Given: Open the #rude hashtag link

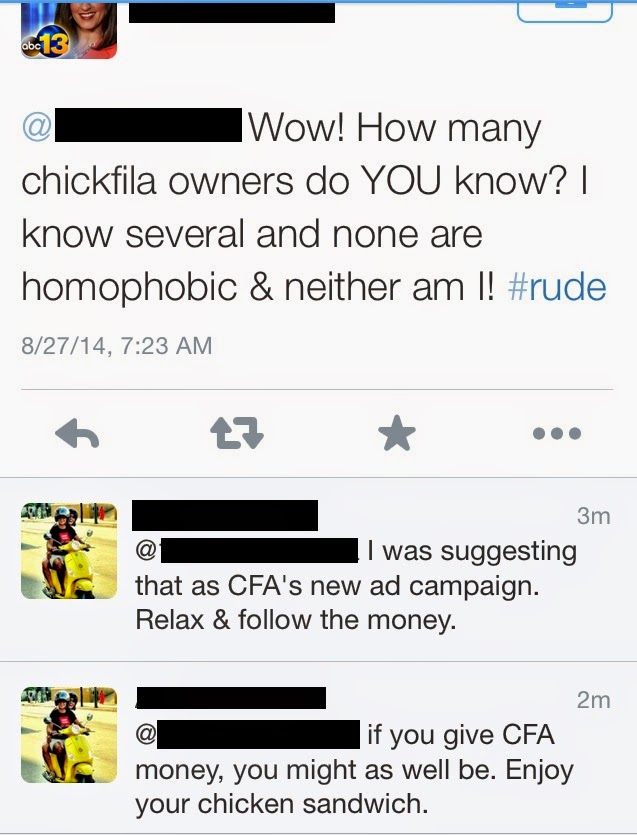Looking at the screenshot, I should pos(557,287).
